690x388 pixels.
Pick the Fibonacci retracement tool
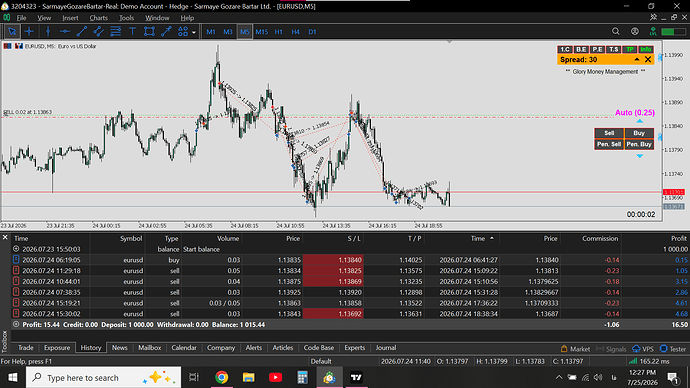point(115,32)
